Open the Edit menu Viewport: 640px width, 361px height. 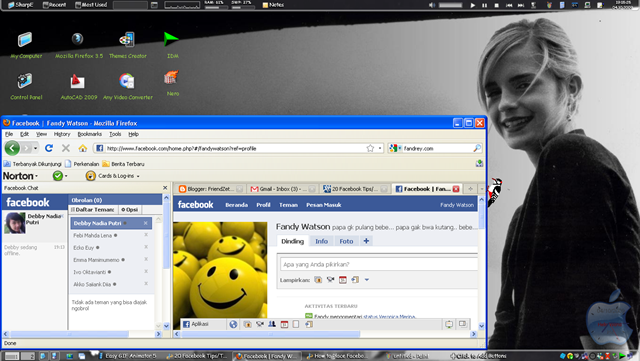(24, 134)
